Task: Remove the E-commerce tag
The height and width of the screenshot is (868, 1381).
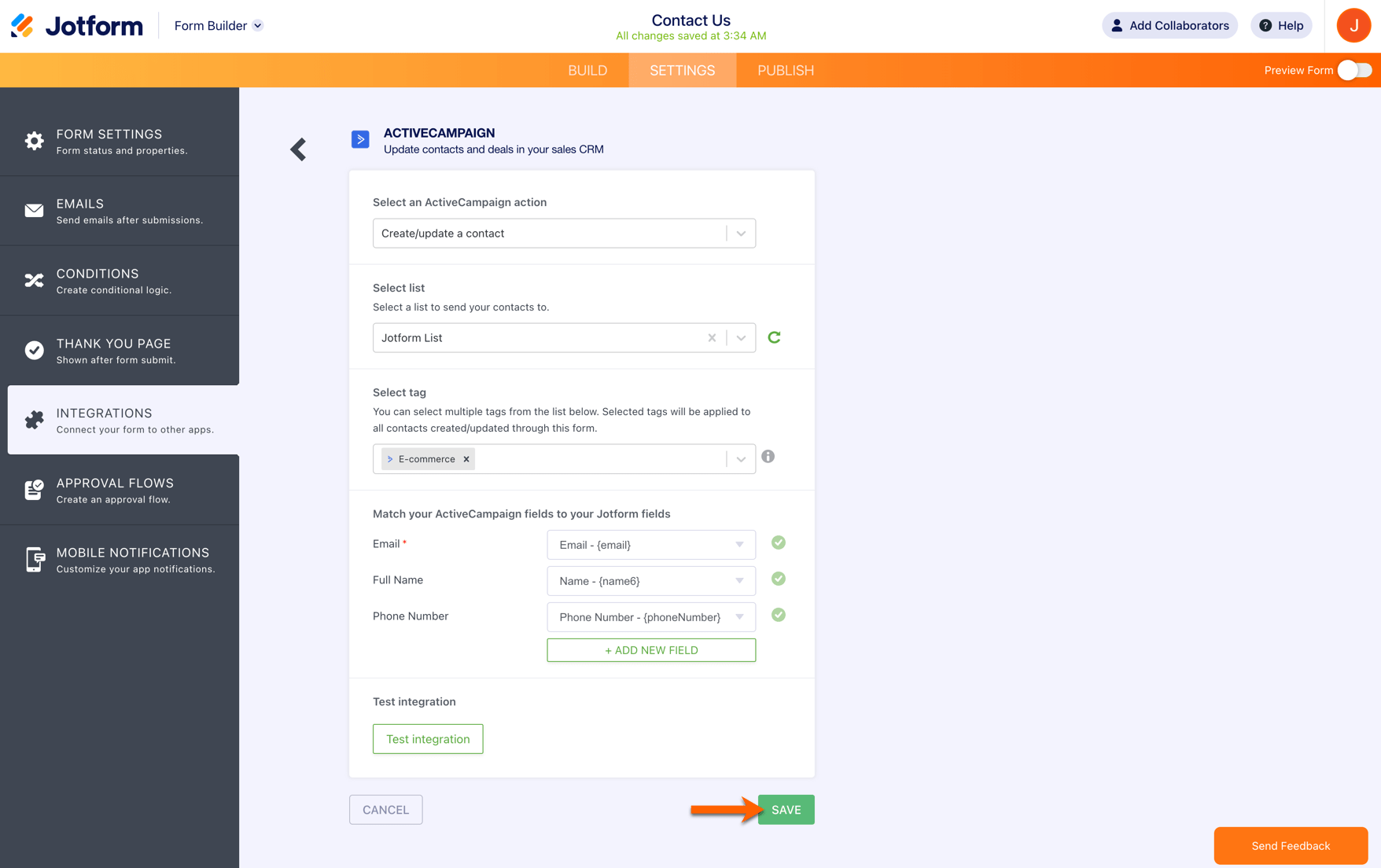Action: [466, 459]
